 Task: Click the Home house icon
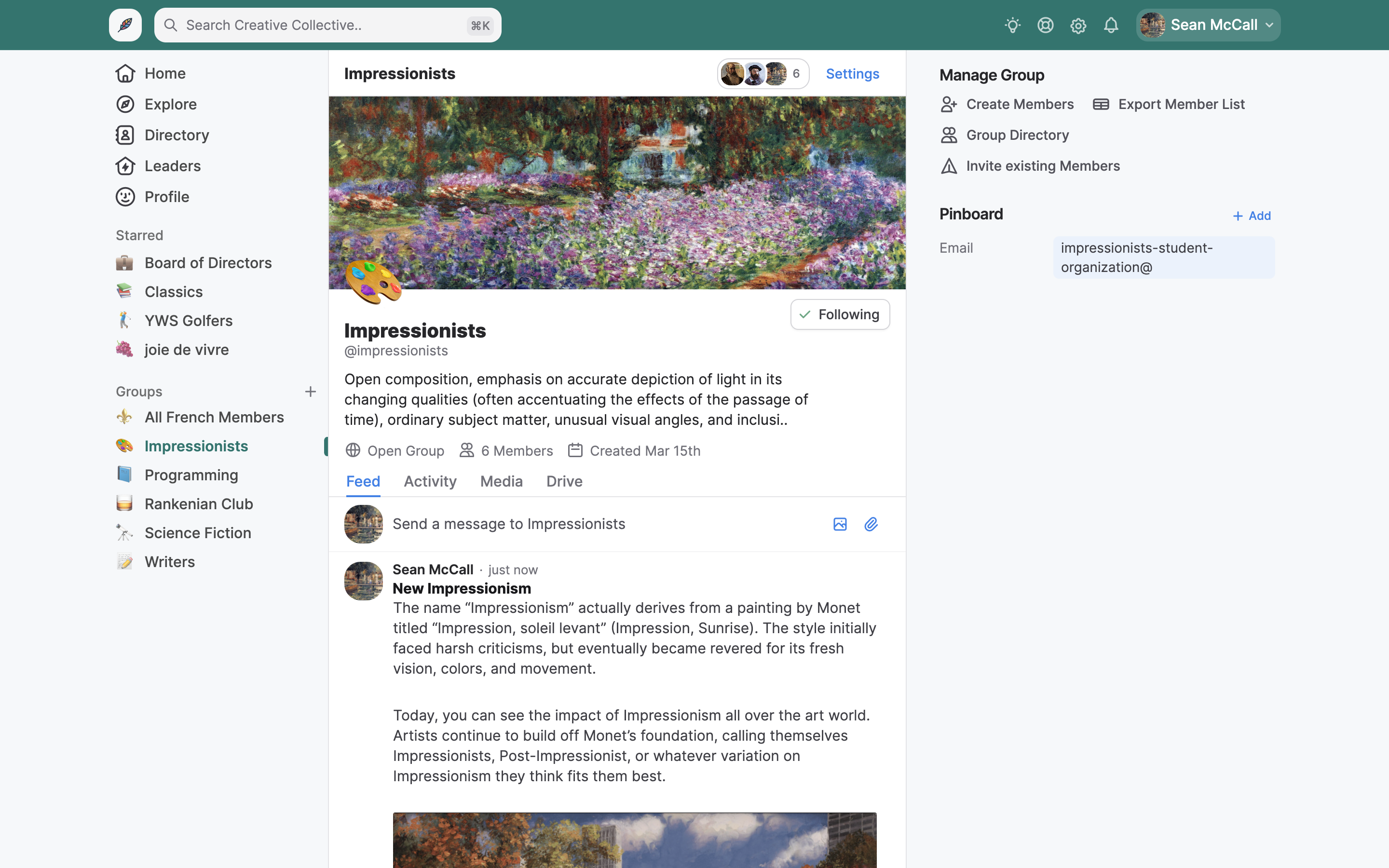(x=125, y=73)
